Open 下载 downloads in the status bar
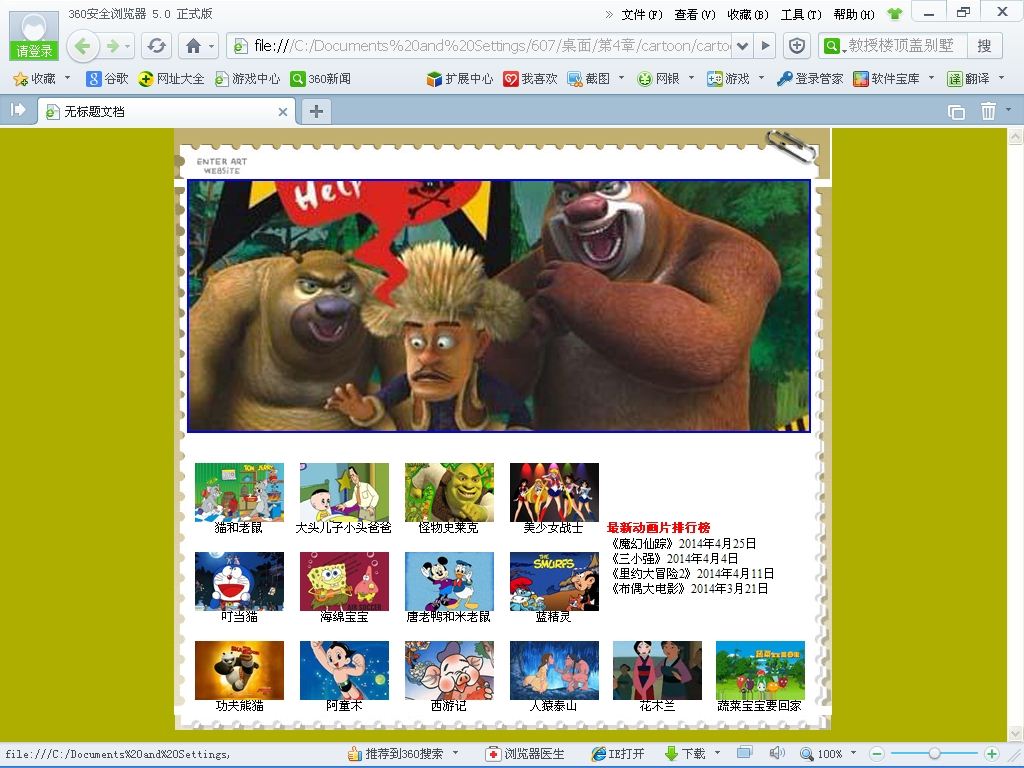 click(685, 754)
